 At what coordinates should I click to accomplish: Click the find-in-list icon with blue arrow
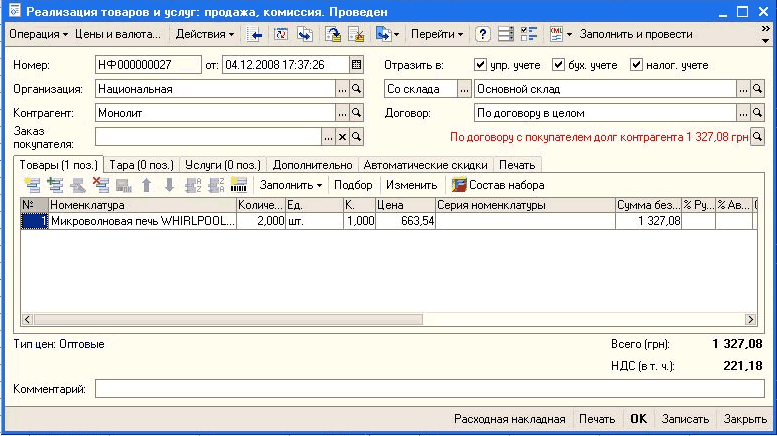[255, 34]
